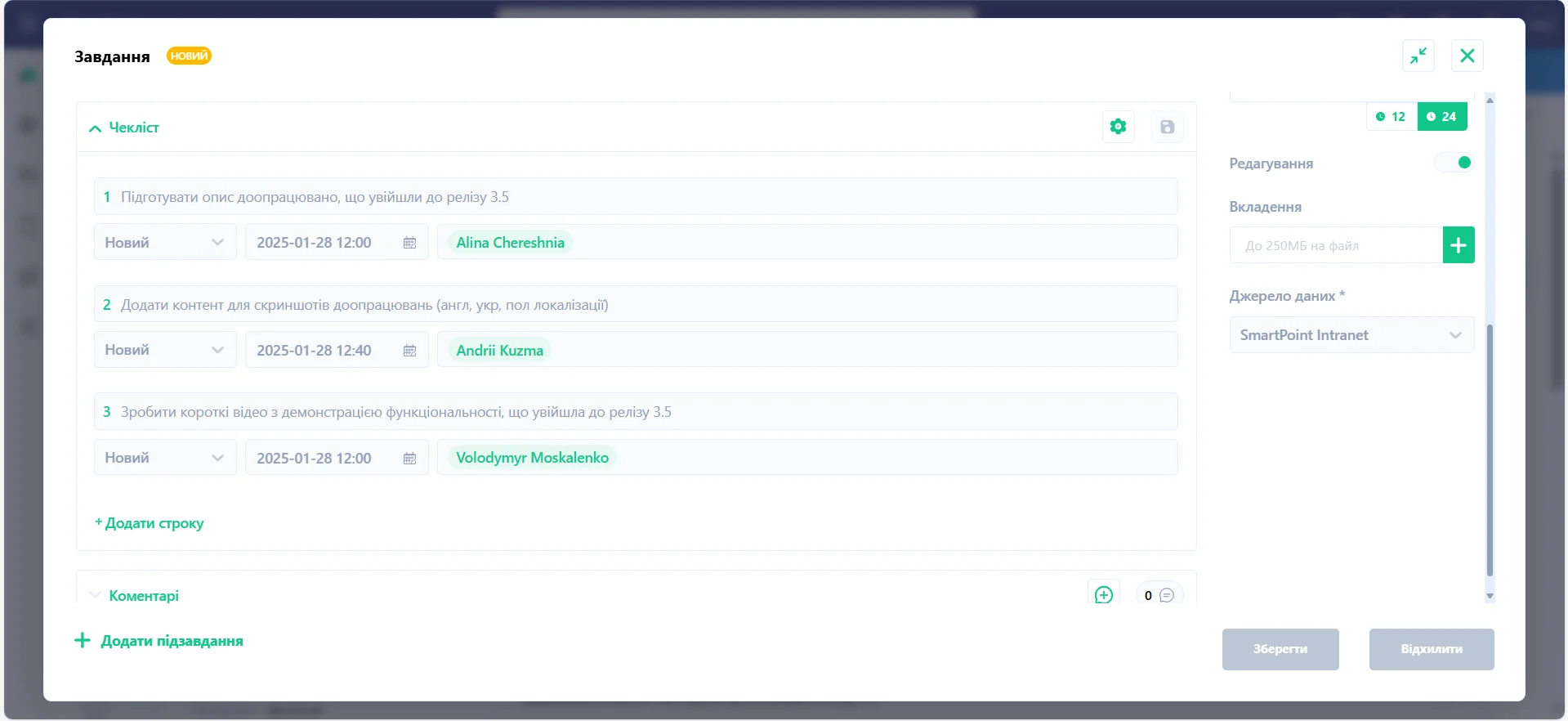Screen dimensions: 1568x721
Task: Open calendar icon in Volodymyr Moskalenko row
Action: (x=410, y=459)
